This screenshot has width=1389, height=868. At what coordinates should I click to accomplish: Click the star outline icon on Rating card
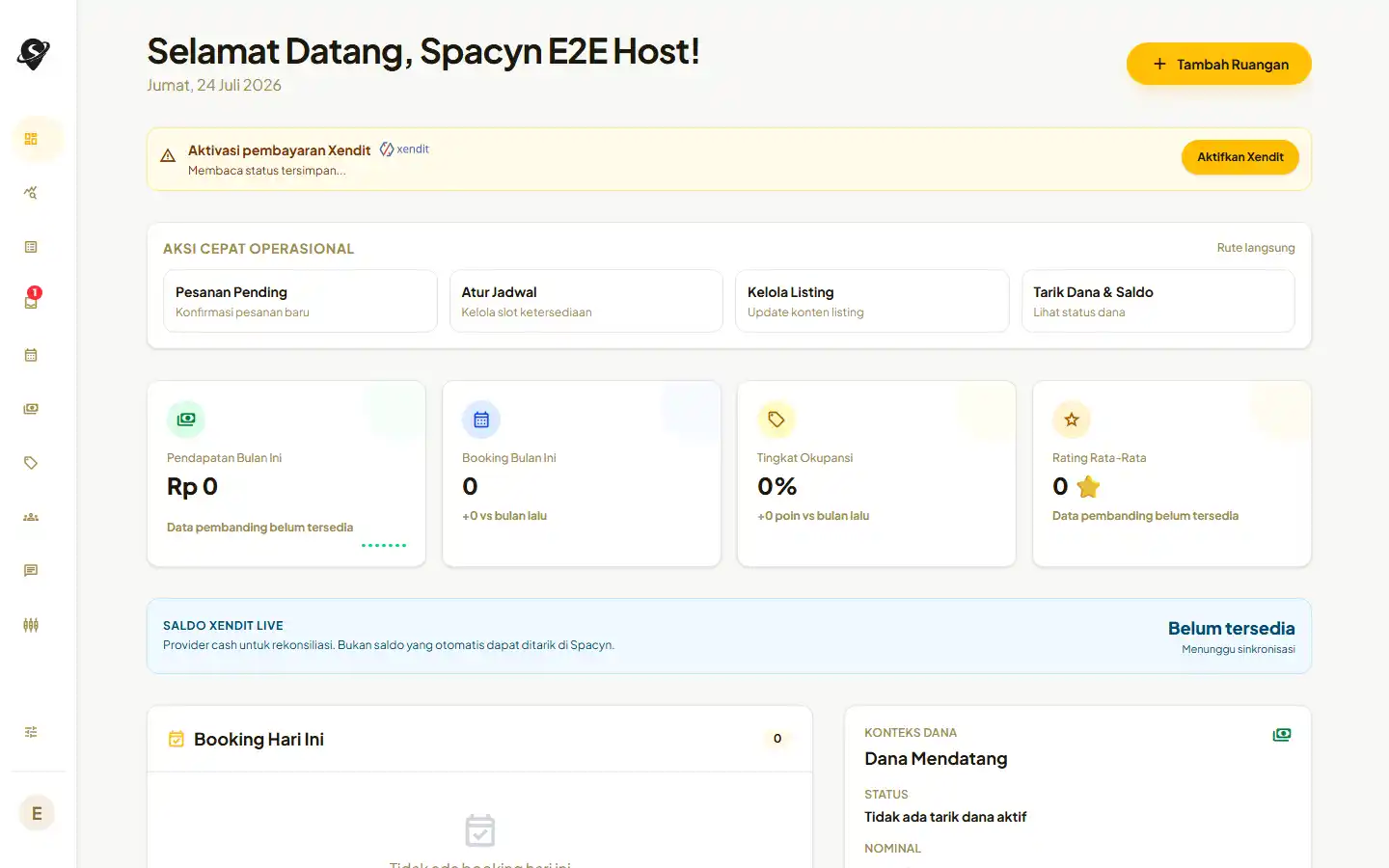[1072, 420]
